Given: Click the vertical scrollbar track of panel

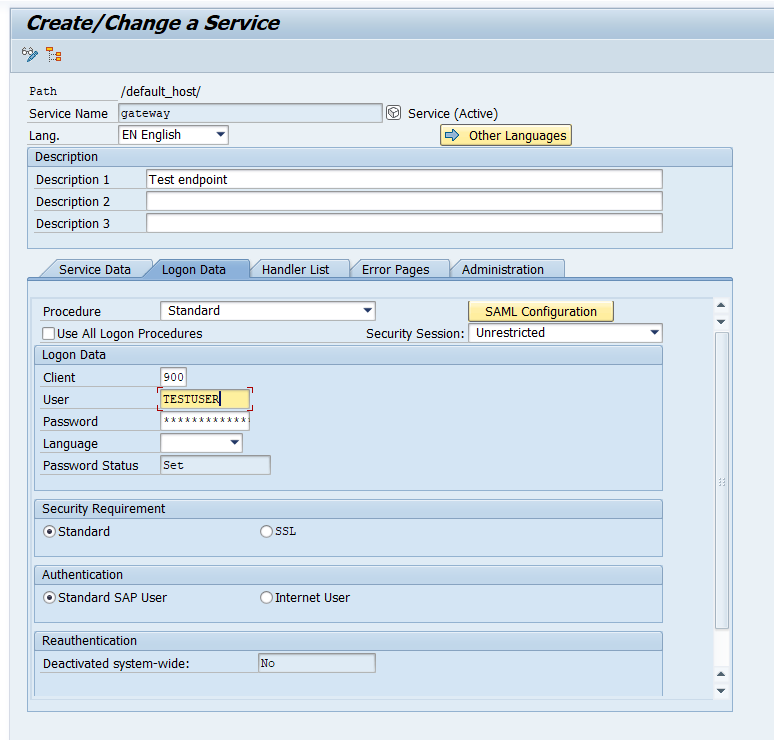Looking at the screenshot, I should pos(721,480).
